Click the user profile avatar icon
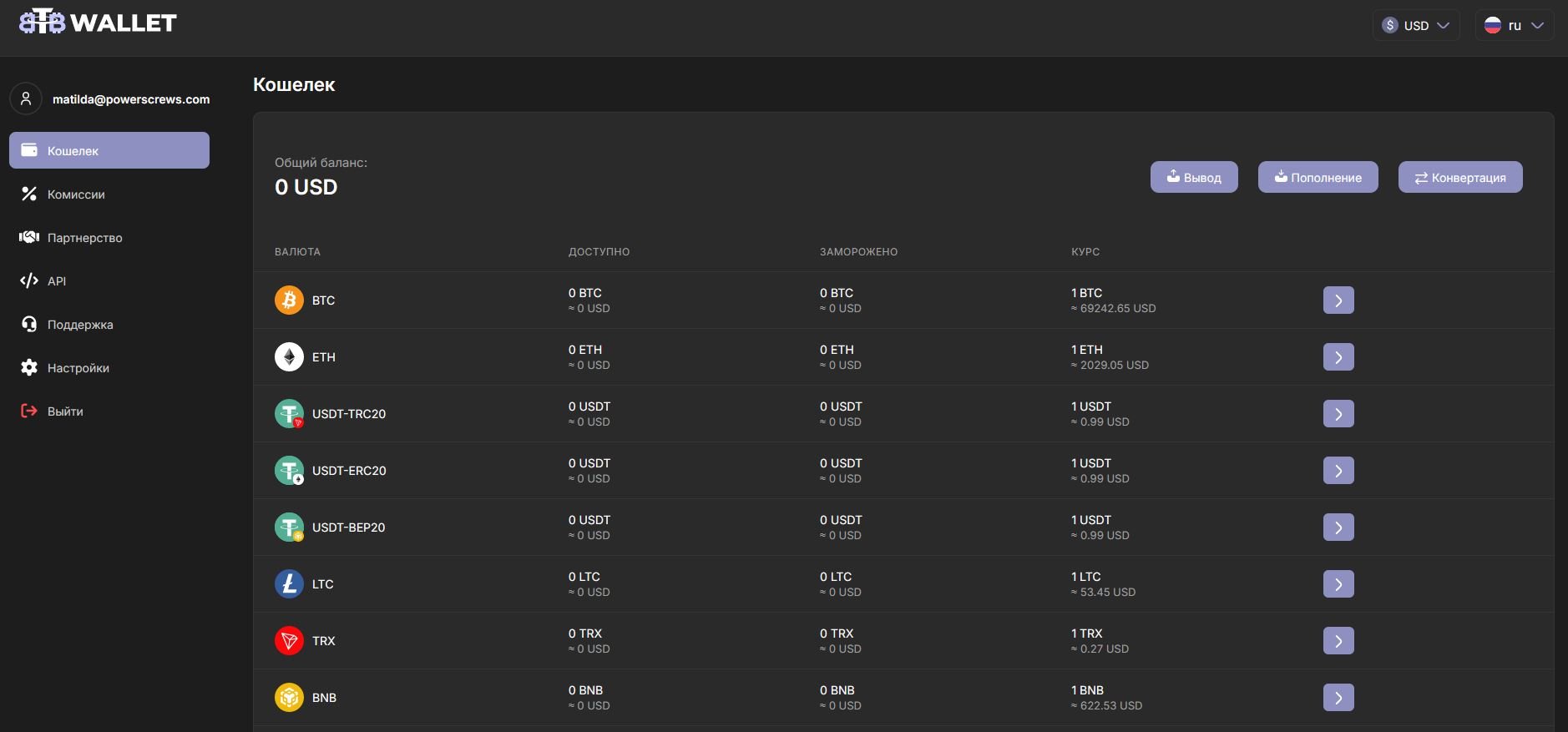The image size is (1568, 732). point(26,98)
